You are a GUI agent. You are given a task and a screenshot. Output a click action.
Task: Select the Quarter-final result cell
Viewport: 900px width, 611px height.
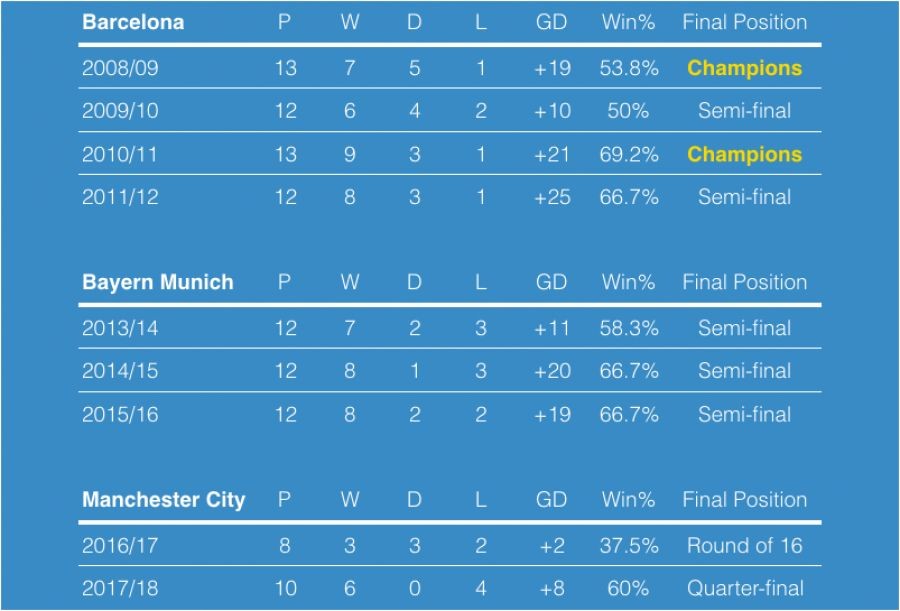[x=744, y=589]
